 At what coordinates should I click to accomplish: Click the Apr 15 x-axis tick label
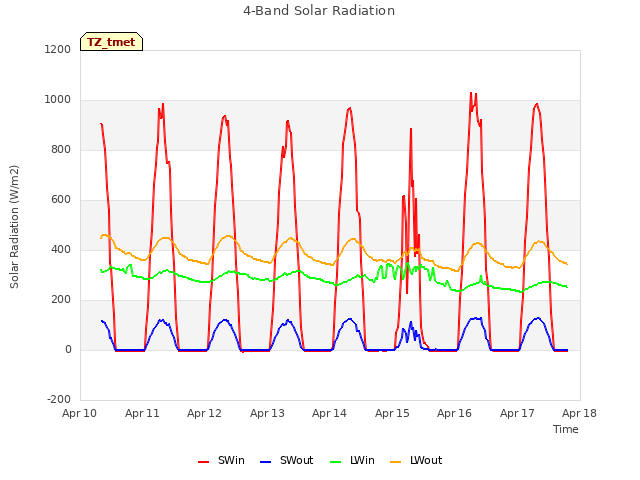[x=392, y=413]
